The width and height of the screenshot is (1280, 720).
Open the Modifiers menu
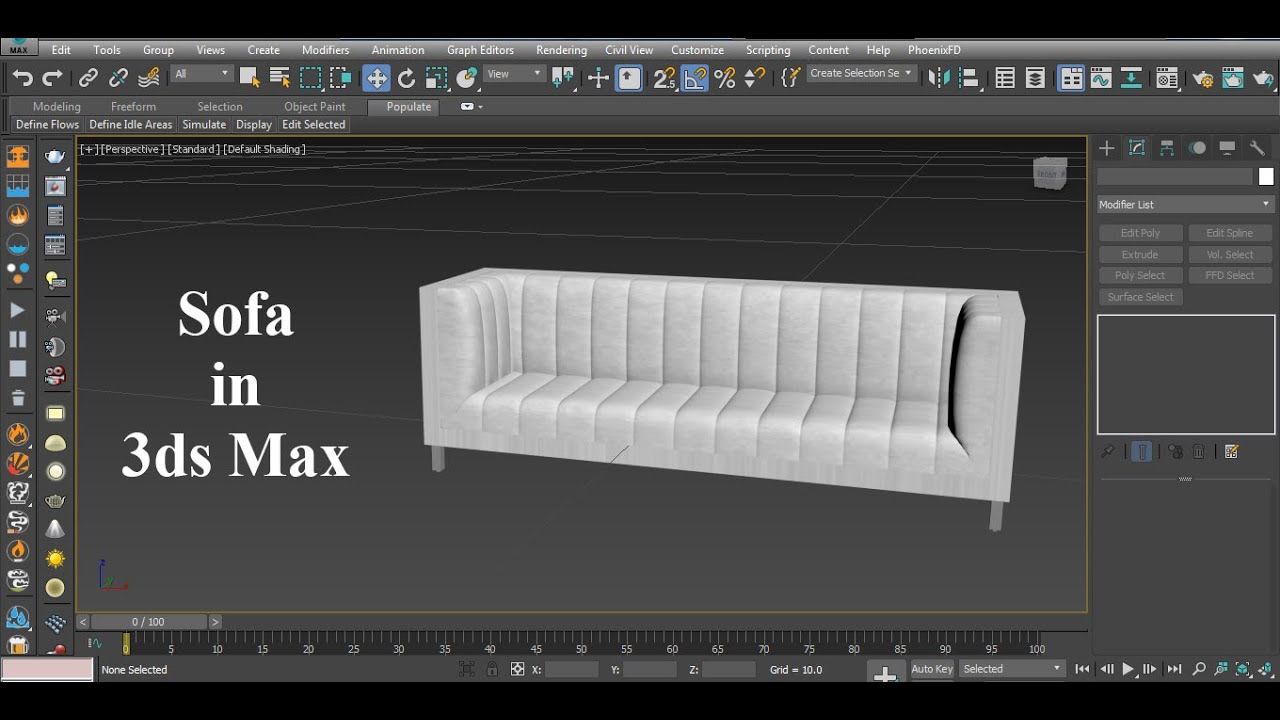(x=326, y=50)
